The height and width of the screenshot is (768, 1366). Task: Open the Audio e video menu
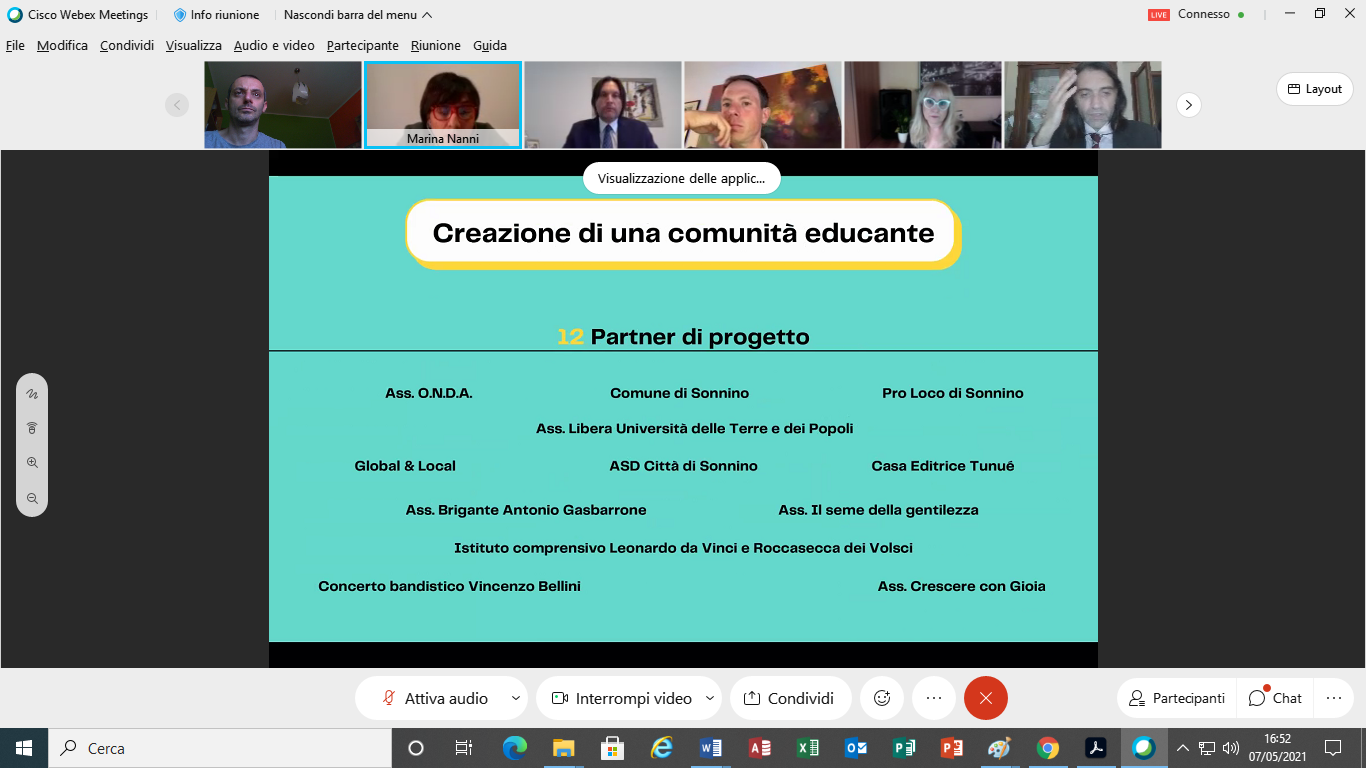coord(274,45)
